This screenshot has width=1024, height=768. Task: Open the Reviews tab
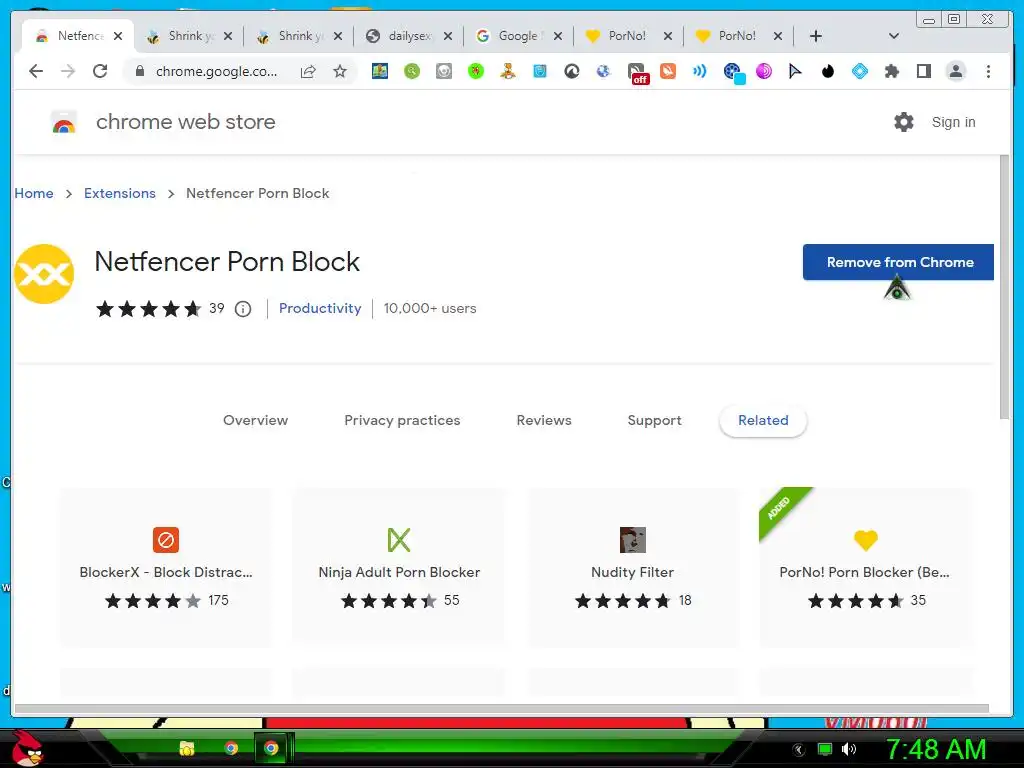(544, 420)
